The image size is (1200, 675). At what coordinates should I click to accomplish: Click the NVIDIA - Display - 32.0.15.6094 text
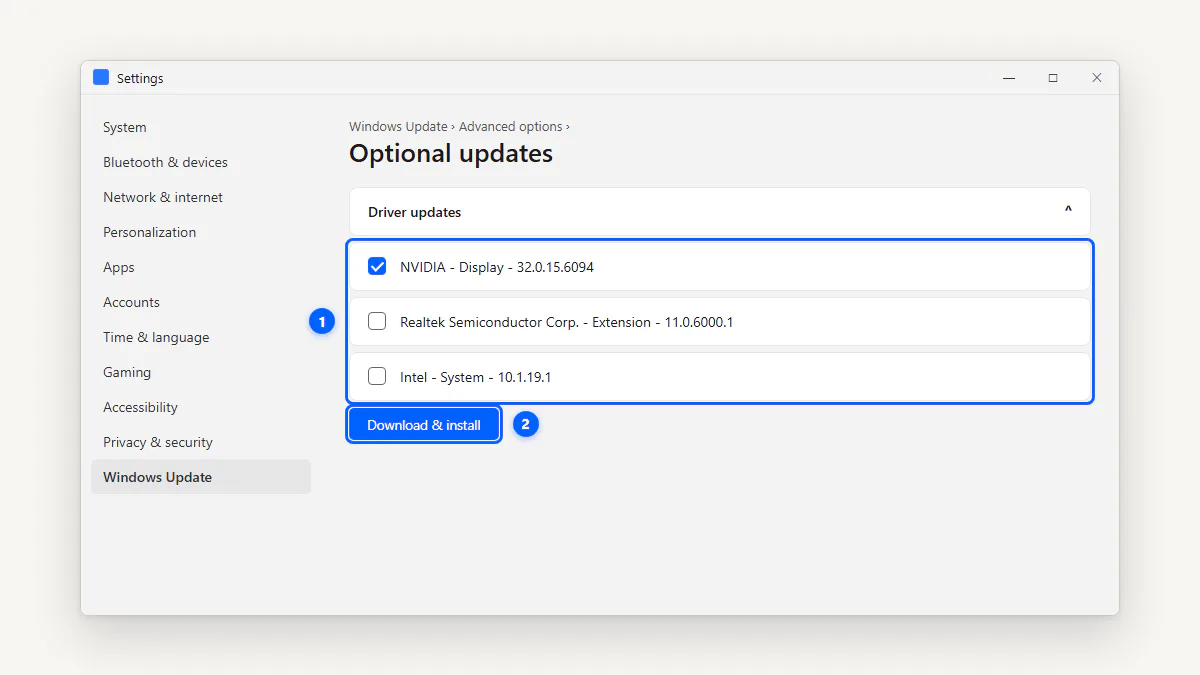[497, 267]
